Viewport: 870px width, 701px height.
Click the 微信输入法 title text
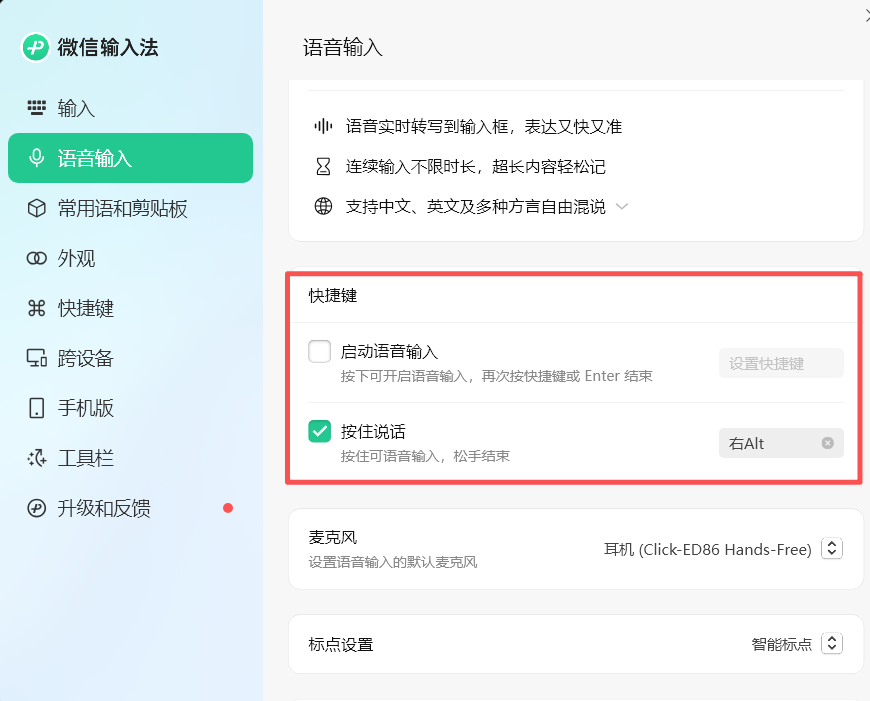point(108,47)
